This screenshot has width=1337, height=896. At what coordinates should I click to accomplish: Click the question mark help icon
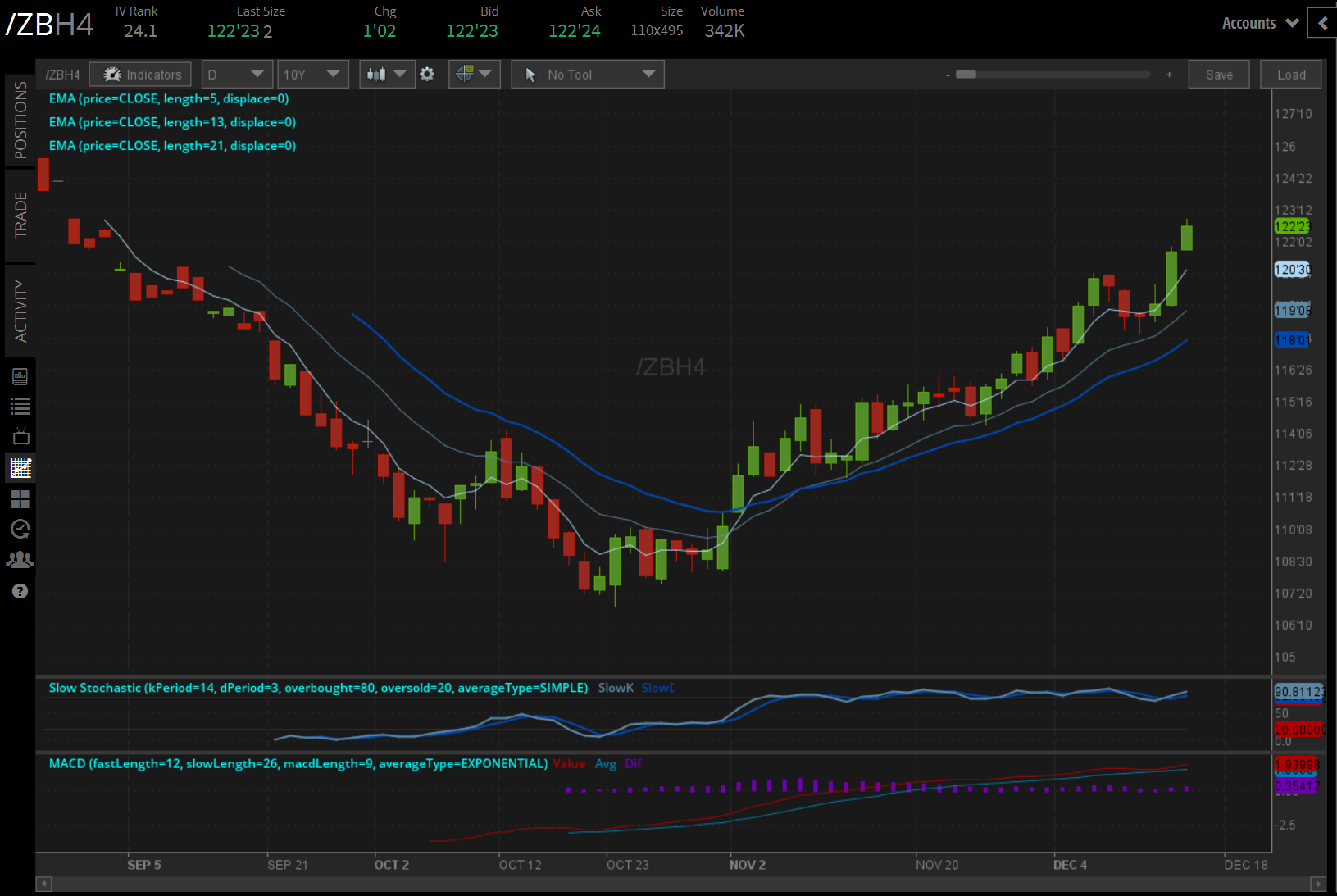click(20, 591)
